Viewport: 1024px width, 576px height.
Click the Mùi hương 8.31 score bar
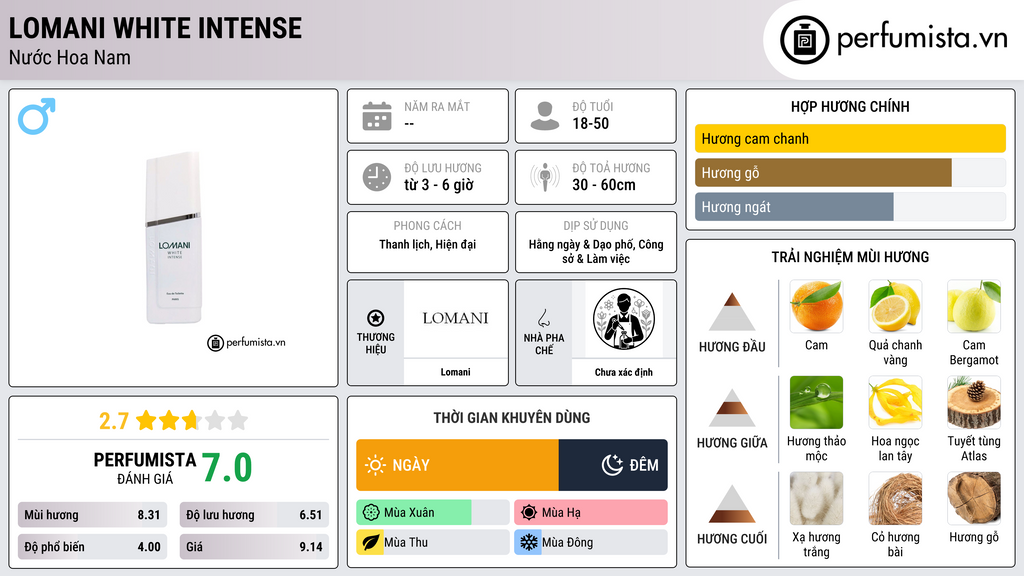pyautogui.click(x=93, y=515)
